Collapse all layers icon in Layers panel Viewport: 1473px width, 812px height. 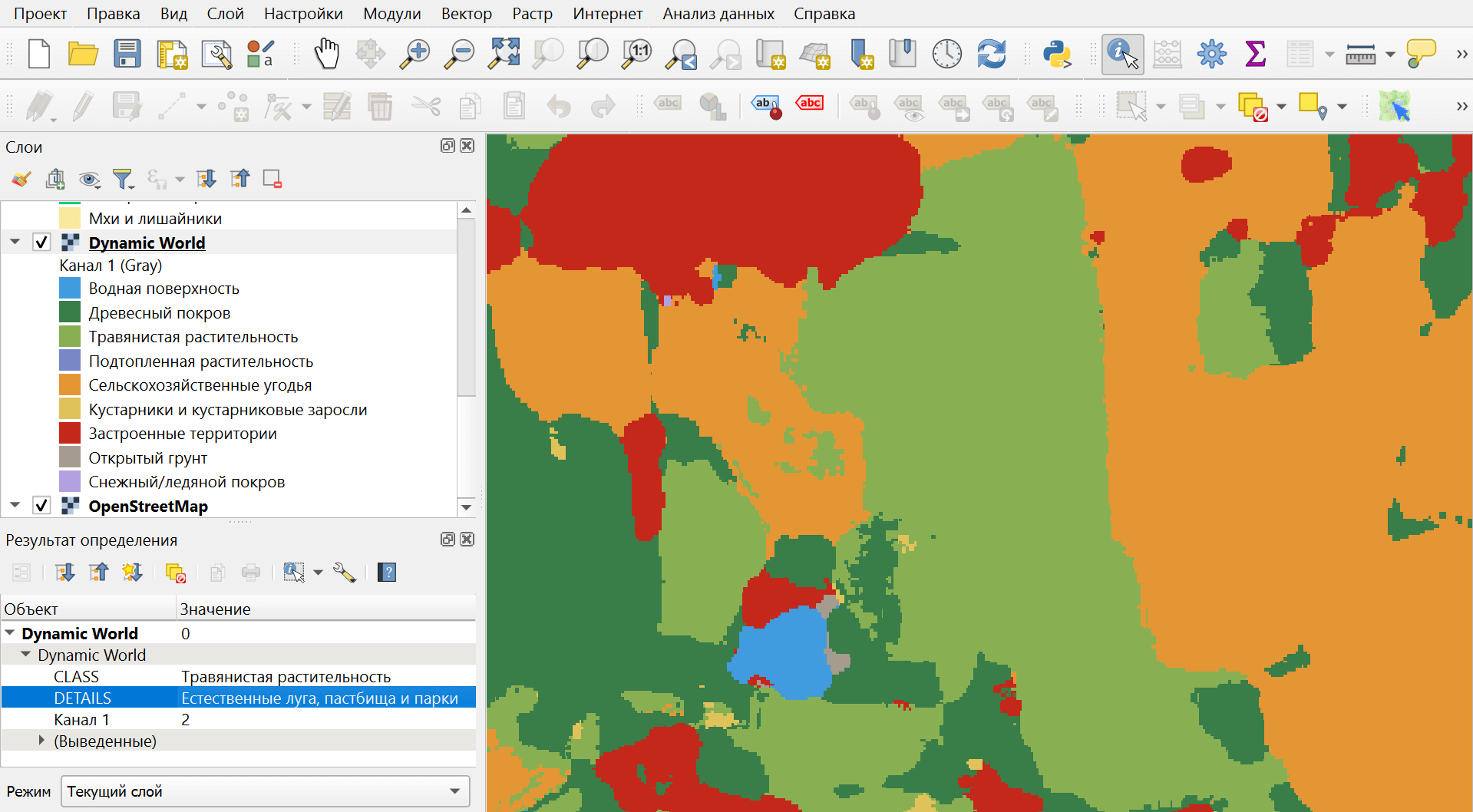239,180
